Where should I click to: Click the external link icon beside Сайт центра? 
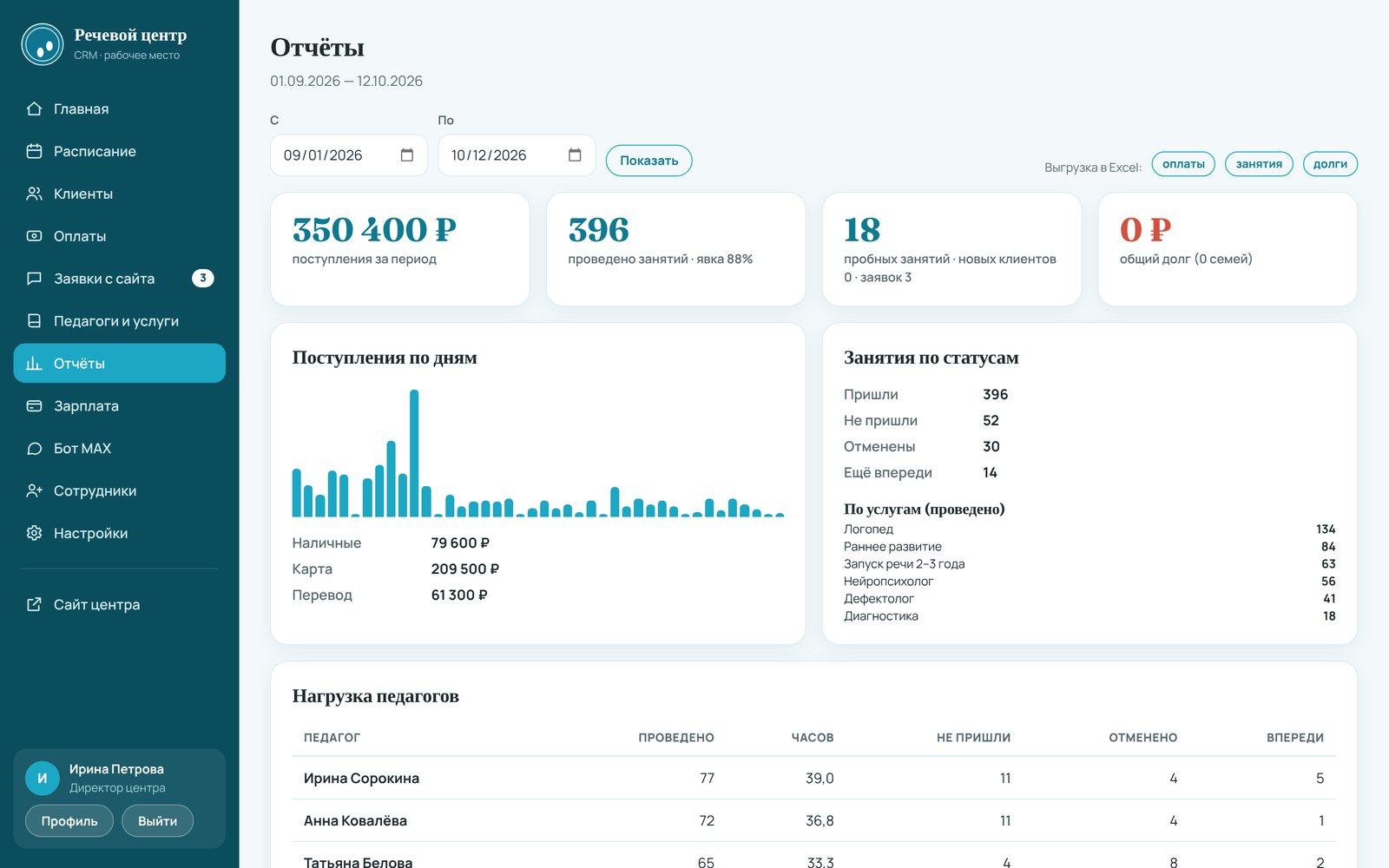[34, 604]
